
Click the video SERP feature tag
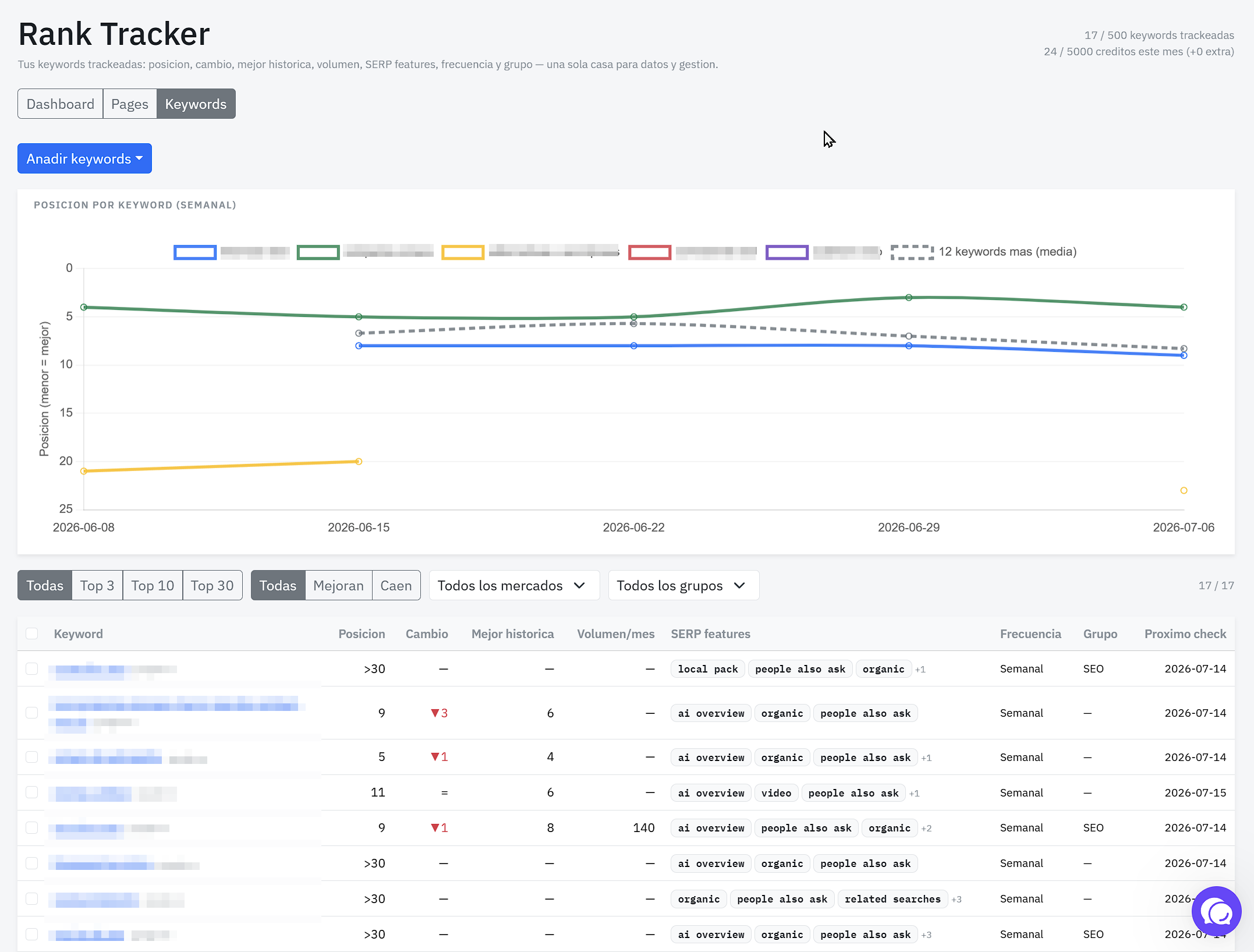[x=776, y=793]
